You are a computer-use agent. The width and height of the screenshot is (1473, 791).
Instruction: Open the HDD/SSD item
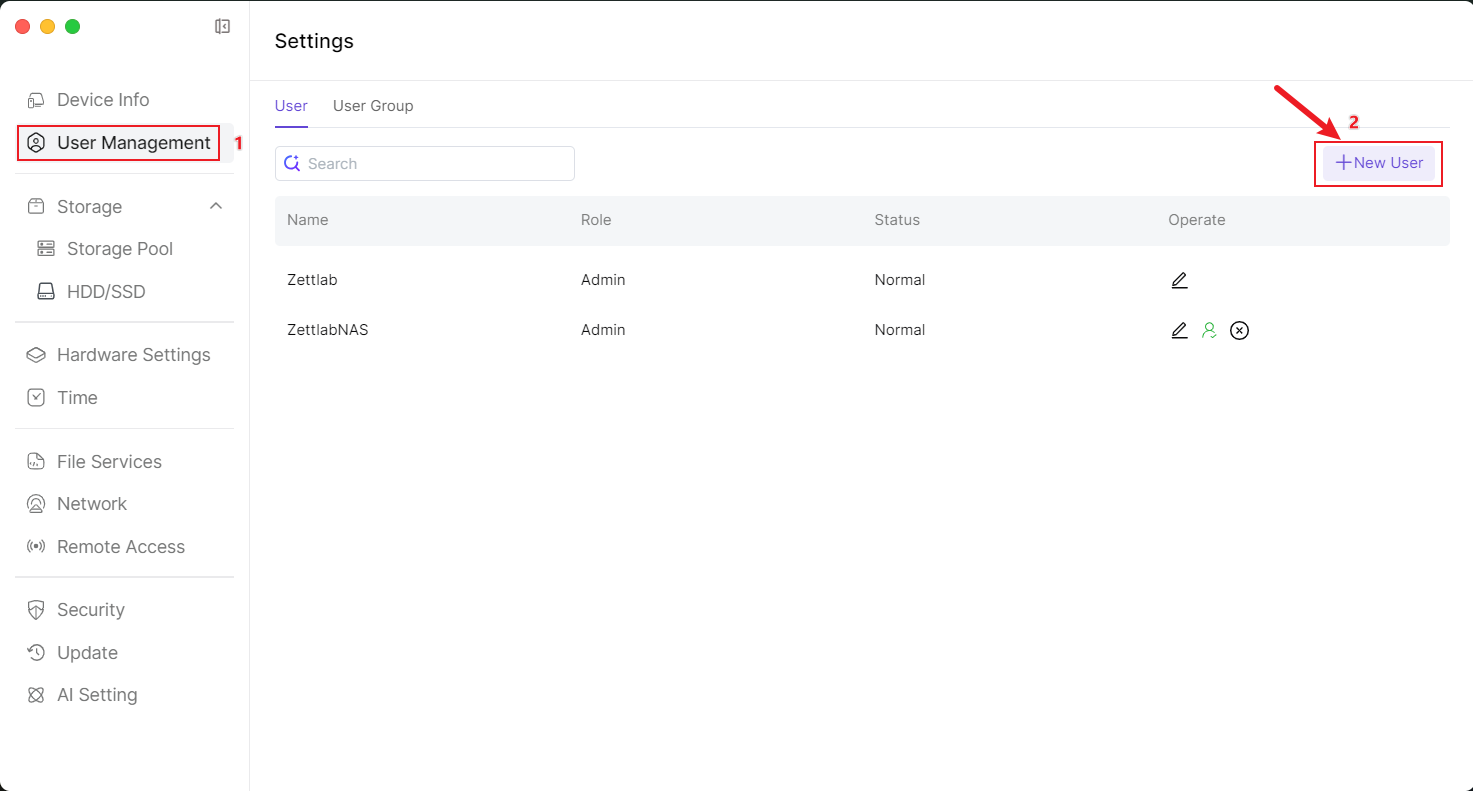(x=105, y=292)
